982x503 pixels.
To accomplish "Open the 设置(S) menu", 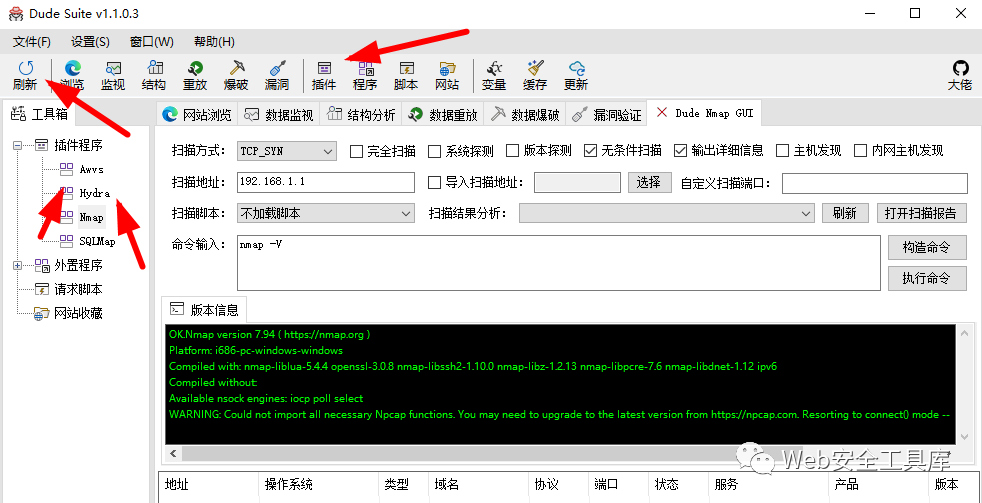I will pyautogui.click(x=90, y=42).
